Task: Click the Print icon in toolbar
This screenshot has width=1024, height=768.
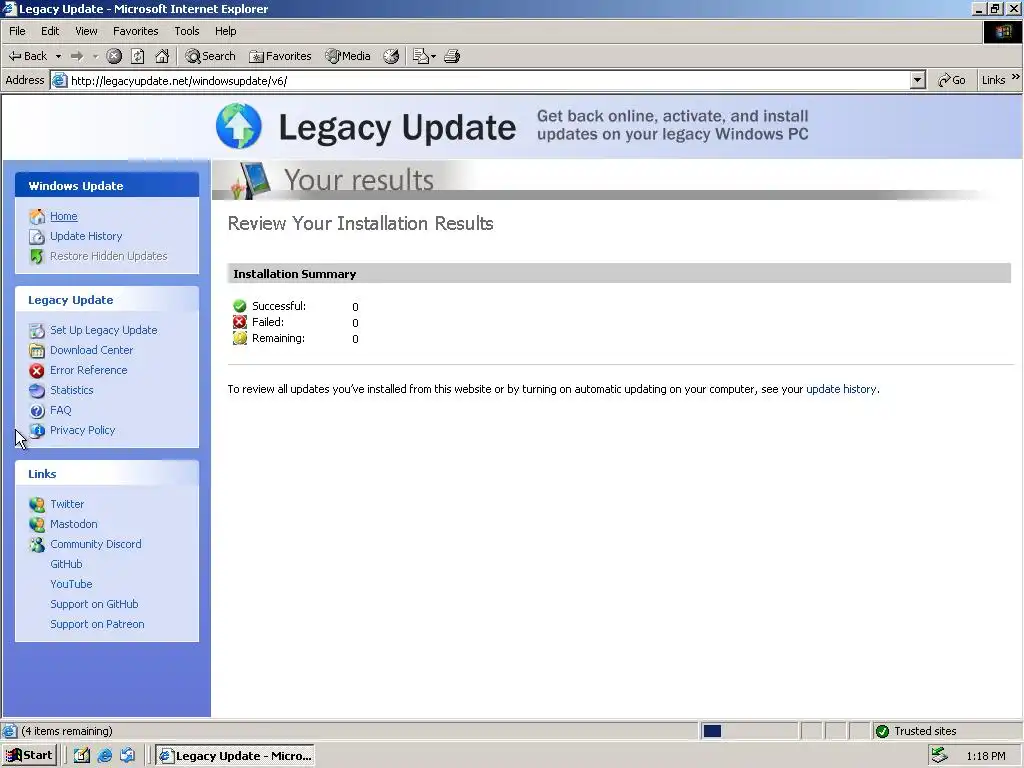Action: (452, 56)
